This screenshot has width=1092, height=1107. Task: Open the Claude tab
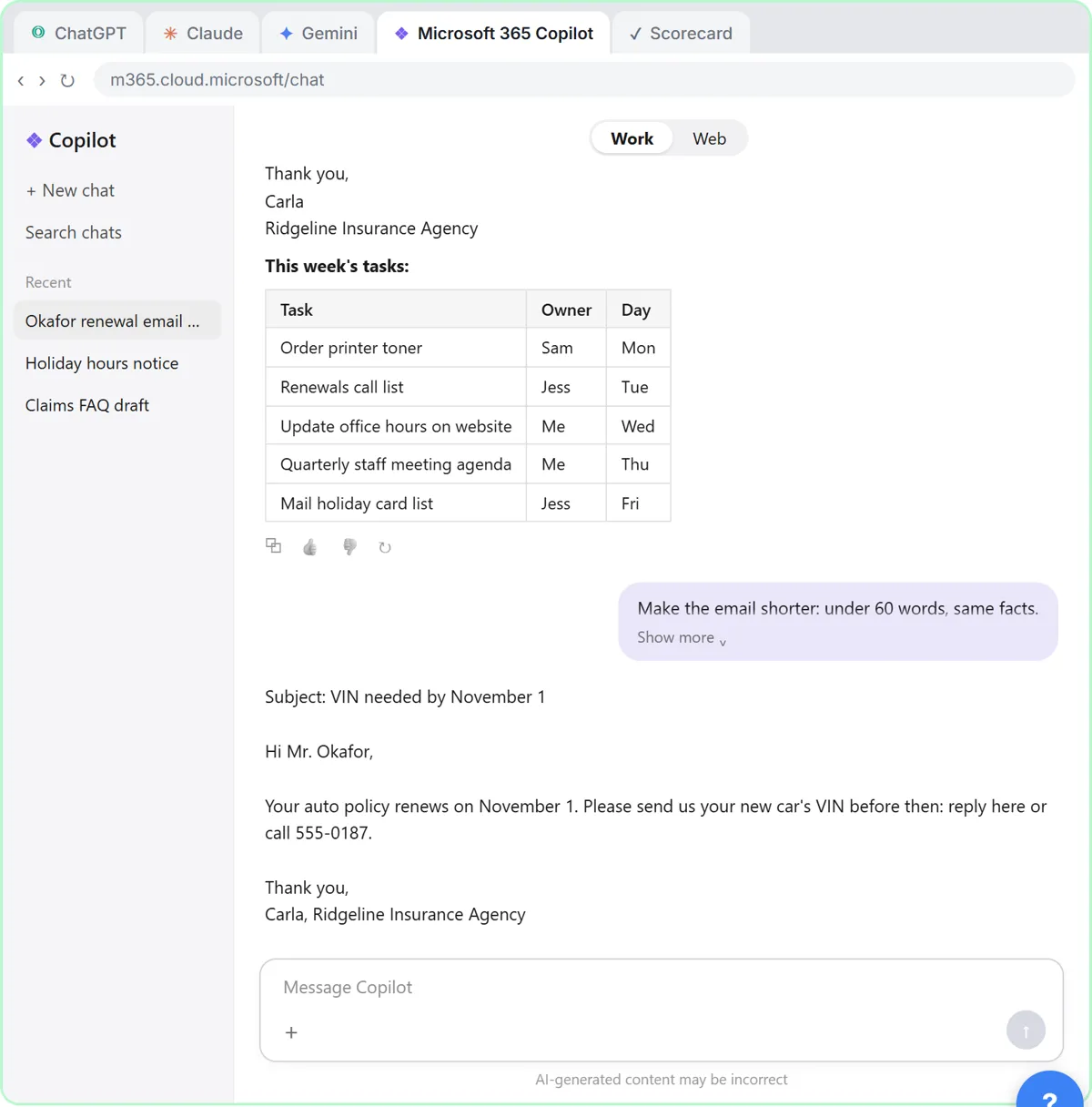[203, 33]
